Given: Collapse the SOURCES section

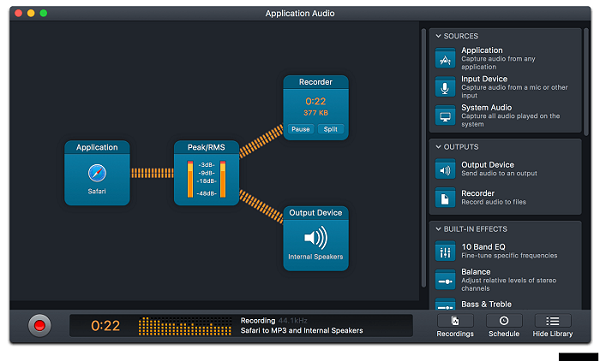Looking at the screenshot, I should [x=439, y=36].
